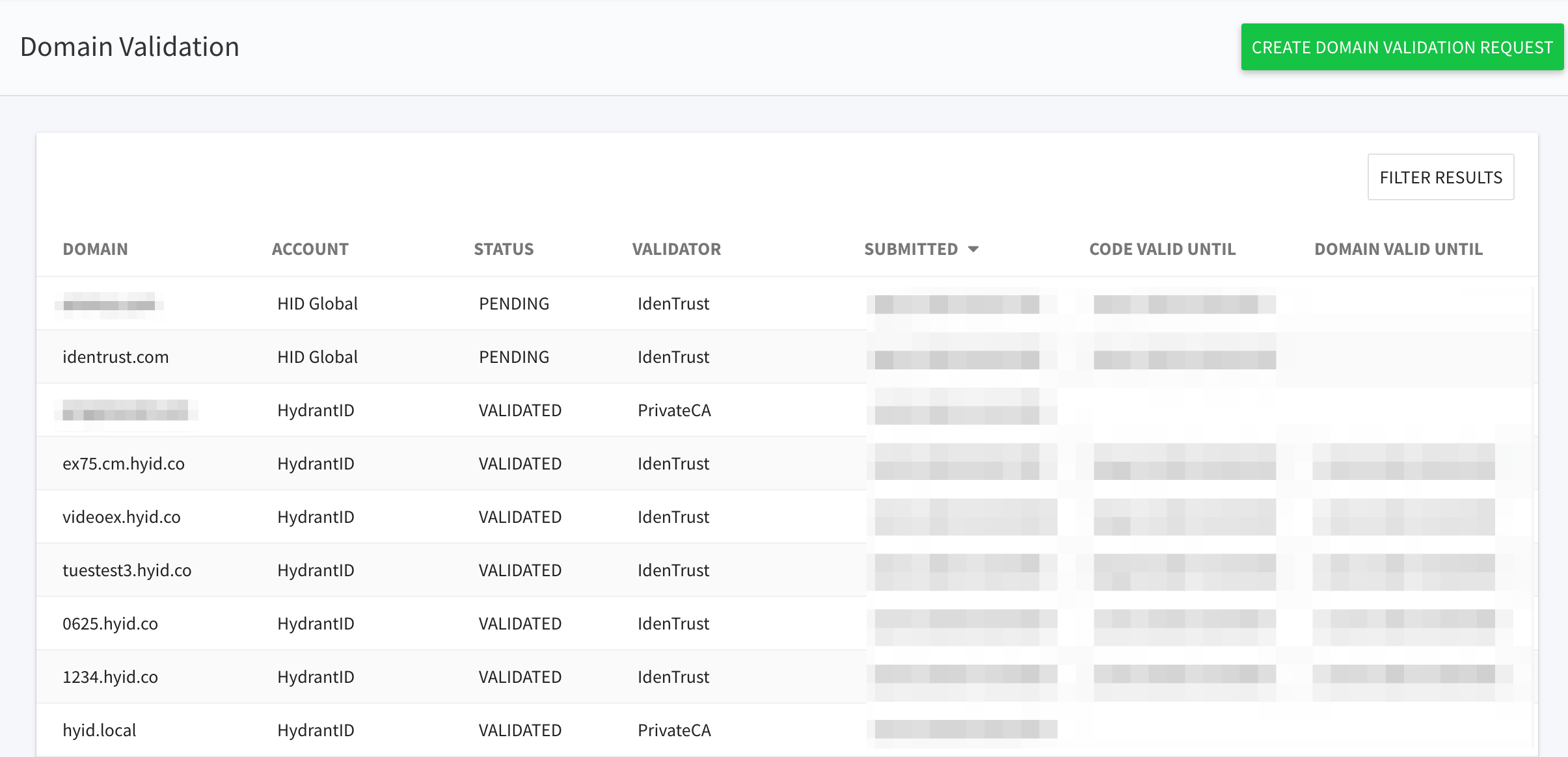Click HydrantID account in ex75.cm.hyid.co row
The image size is (1568, 757).
coord(316,464)
